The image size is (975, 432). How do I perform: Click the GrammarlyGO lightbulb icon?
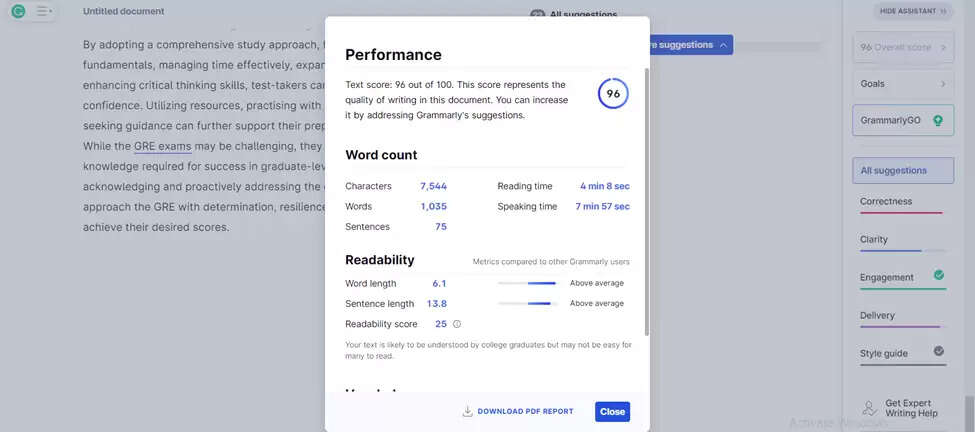(937, 120)
